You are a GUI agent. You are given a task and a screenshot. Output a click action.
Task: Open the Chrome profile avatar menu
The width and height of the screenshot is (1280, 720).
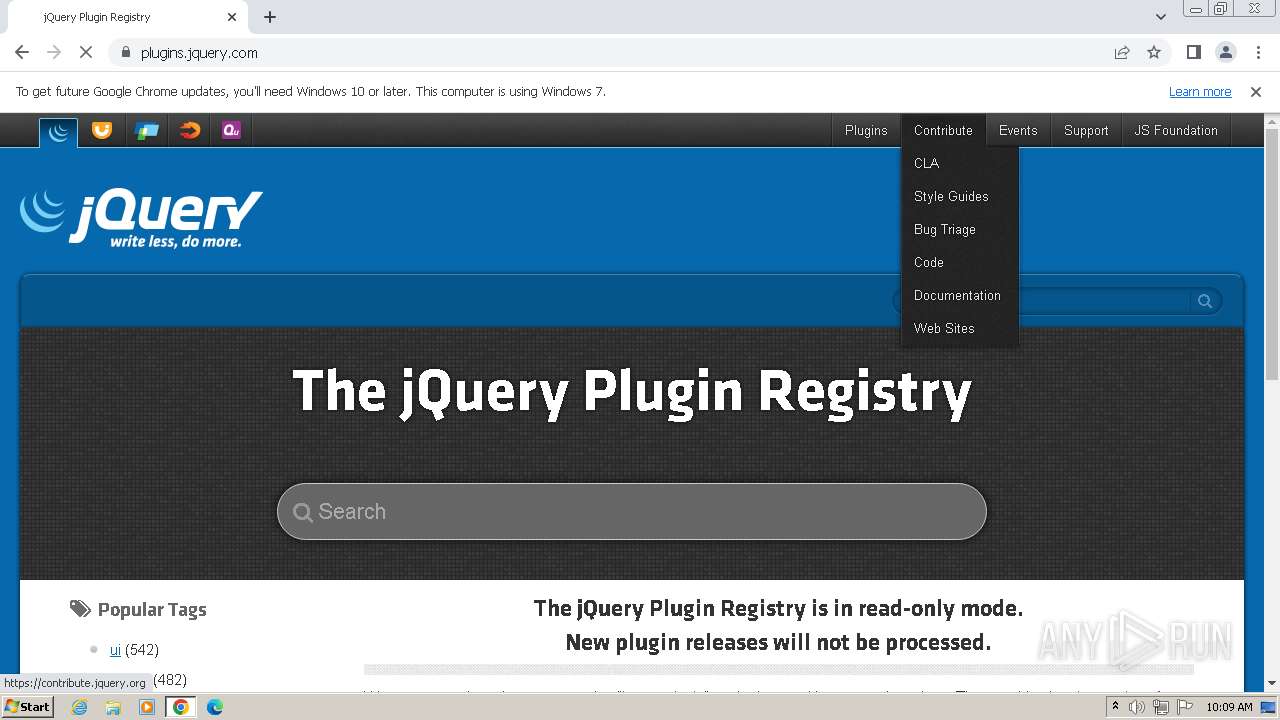1225,53
